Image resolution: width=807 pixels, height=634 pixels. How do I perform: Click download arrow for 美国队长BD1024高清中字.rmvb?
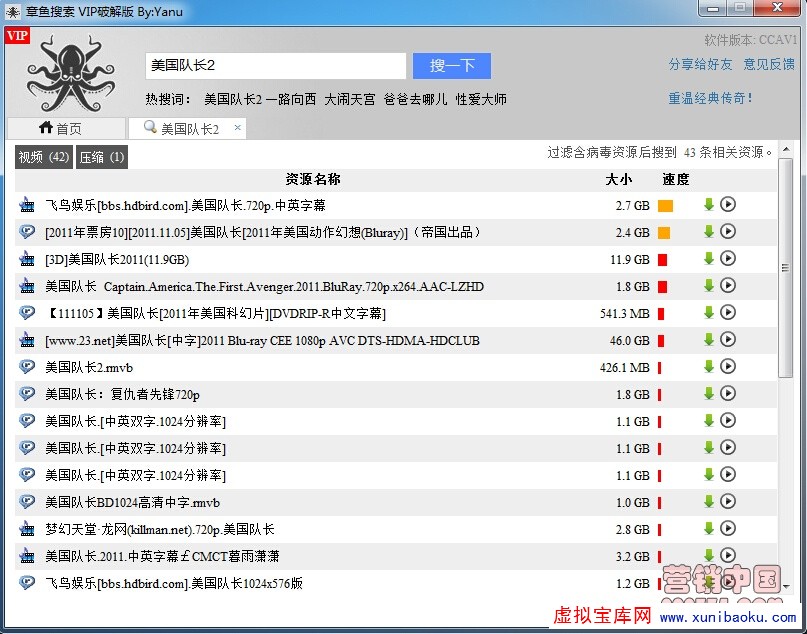tap(709, 502)
